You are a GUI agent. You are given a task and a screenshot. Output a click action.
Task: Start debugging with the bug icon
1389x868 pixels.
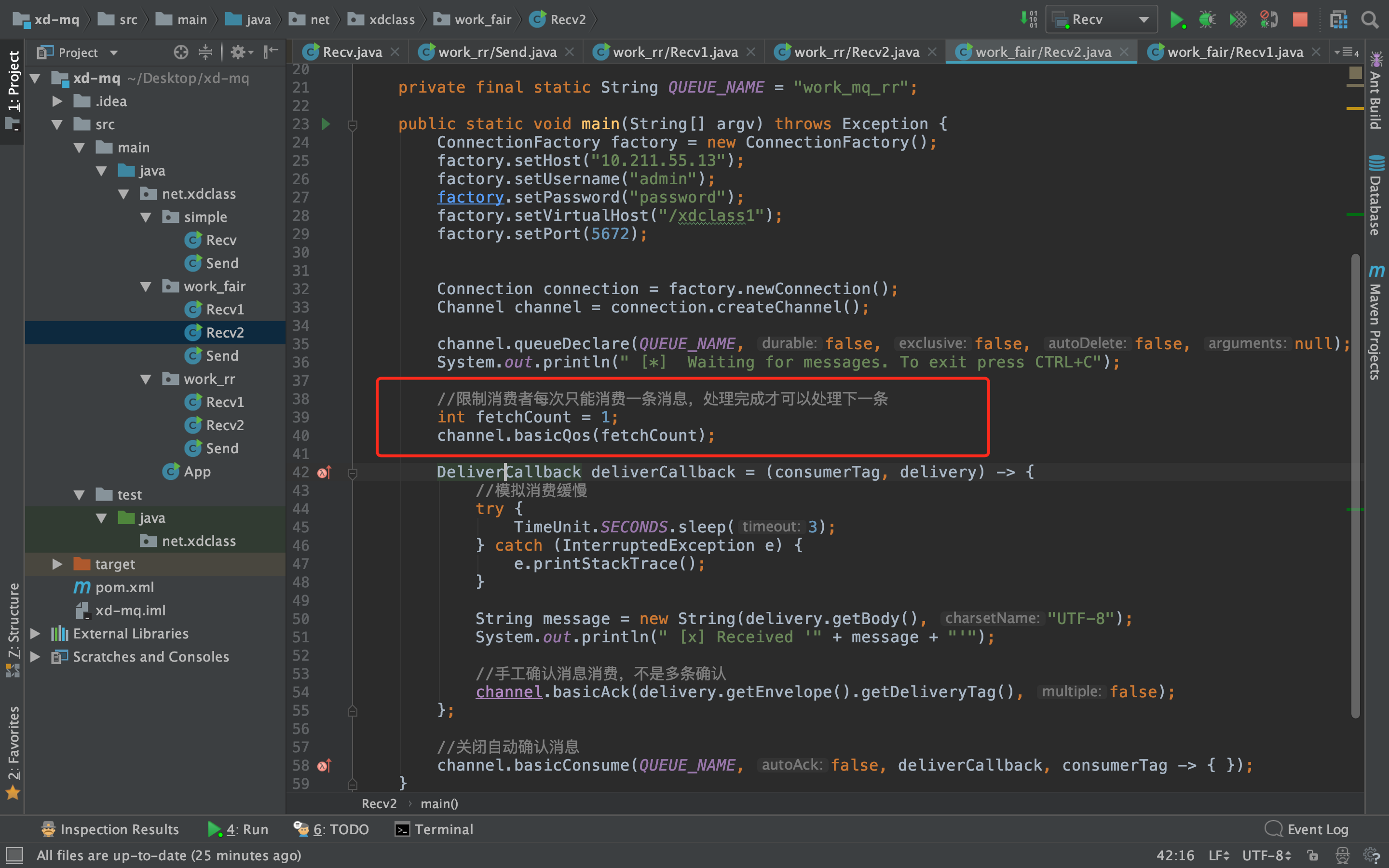[1207, 19]
